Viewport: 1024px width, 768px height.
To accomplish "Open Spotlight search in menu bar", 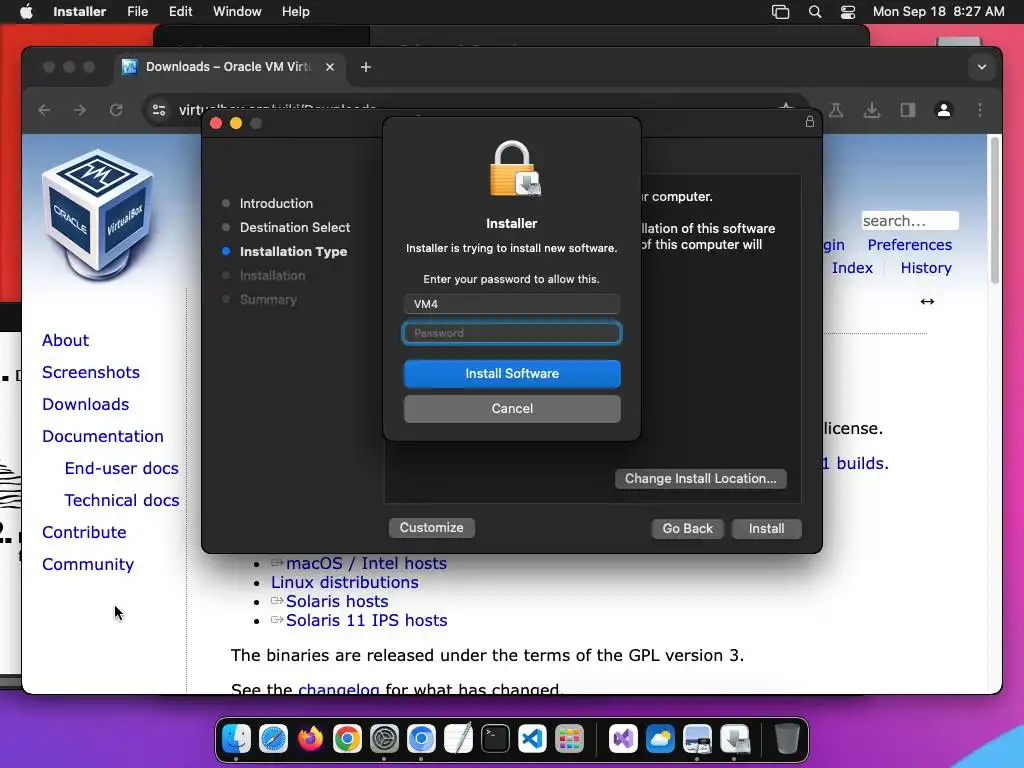I will tap(814, 12).
